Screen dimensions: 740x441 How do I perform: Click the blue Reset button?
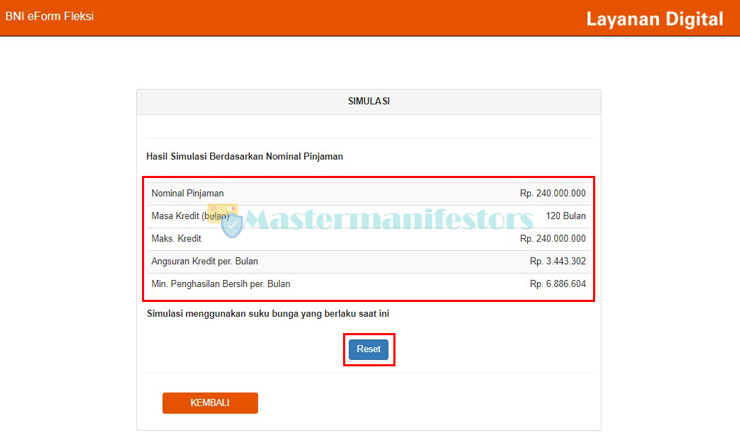(369, 349)
